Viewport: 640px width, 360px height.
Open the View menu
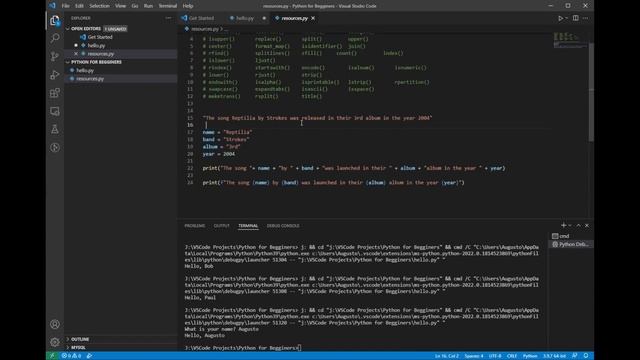point(120,6)
